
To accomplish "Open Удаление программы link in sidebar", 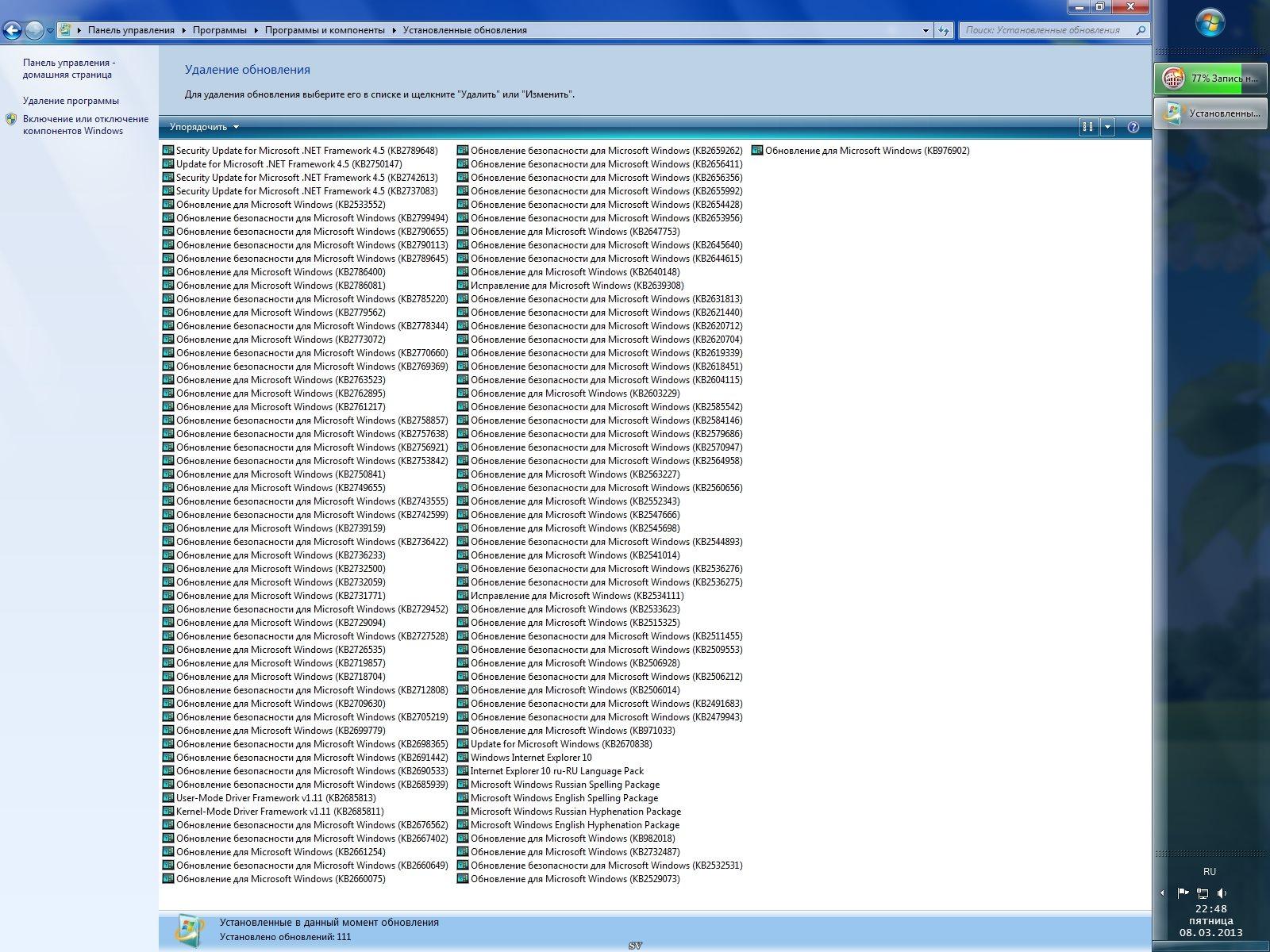I will (x=71, y=101).
